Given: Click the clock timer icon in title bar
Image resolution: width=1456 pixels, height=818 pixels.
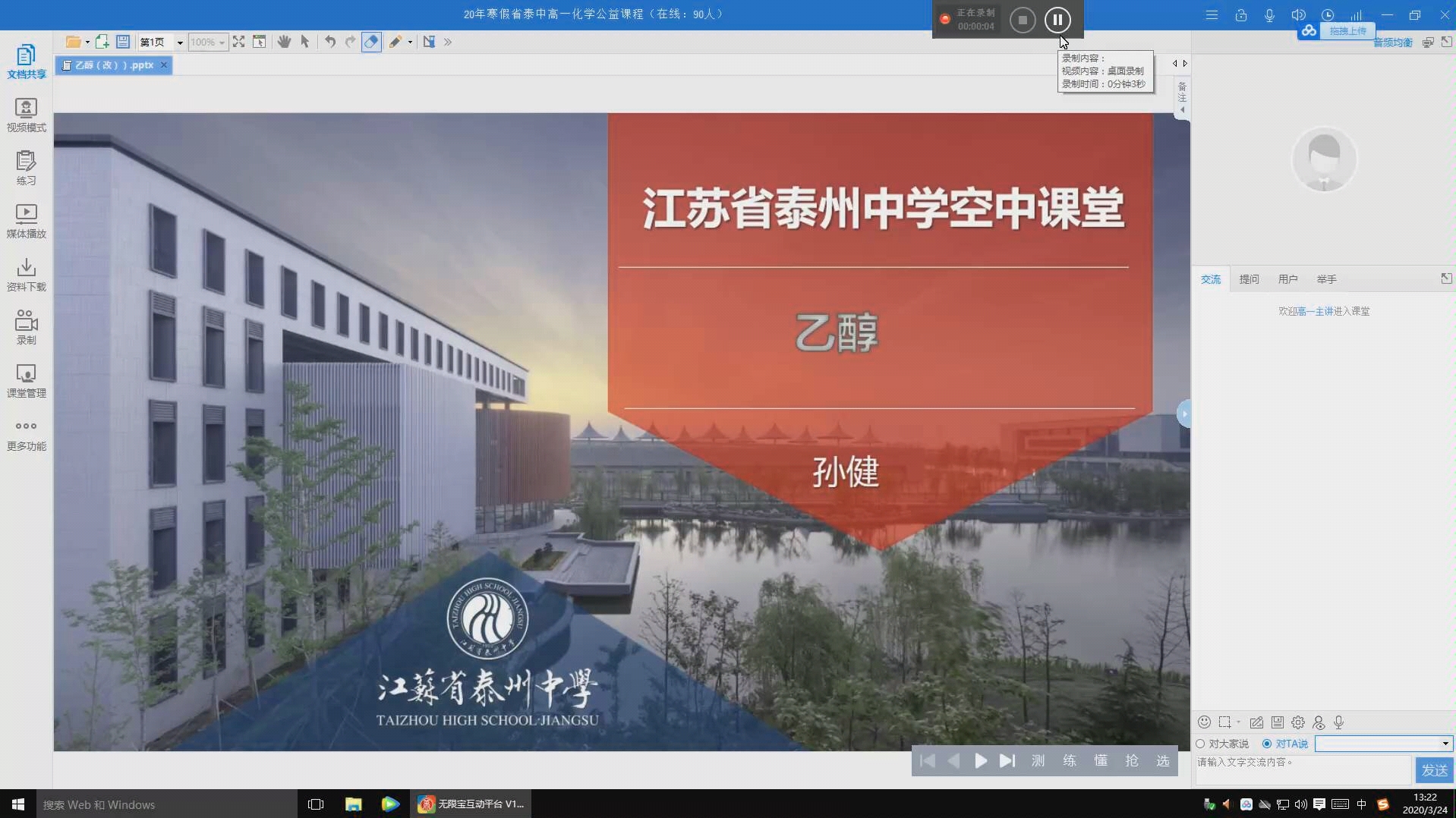Looking at the screenshot, I should (1327, 14).
